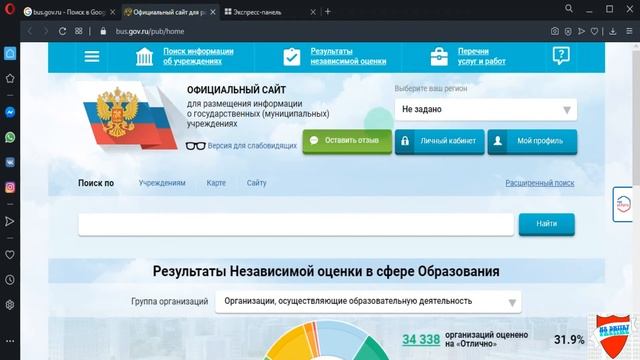Click the glasses accessibility icon
Screen dimensions: 640x360
[196, 146]
